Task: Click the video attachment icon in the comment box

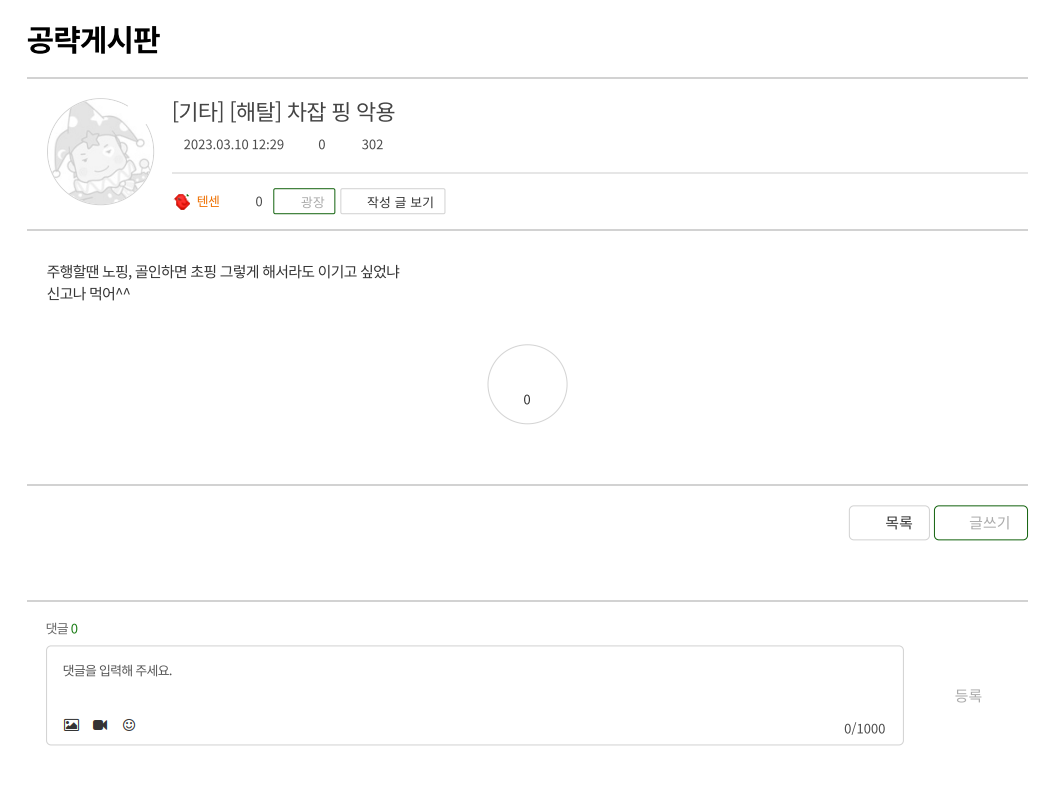Action: (x=99, y=725)
